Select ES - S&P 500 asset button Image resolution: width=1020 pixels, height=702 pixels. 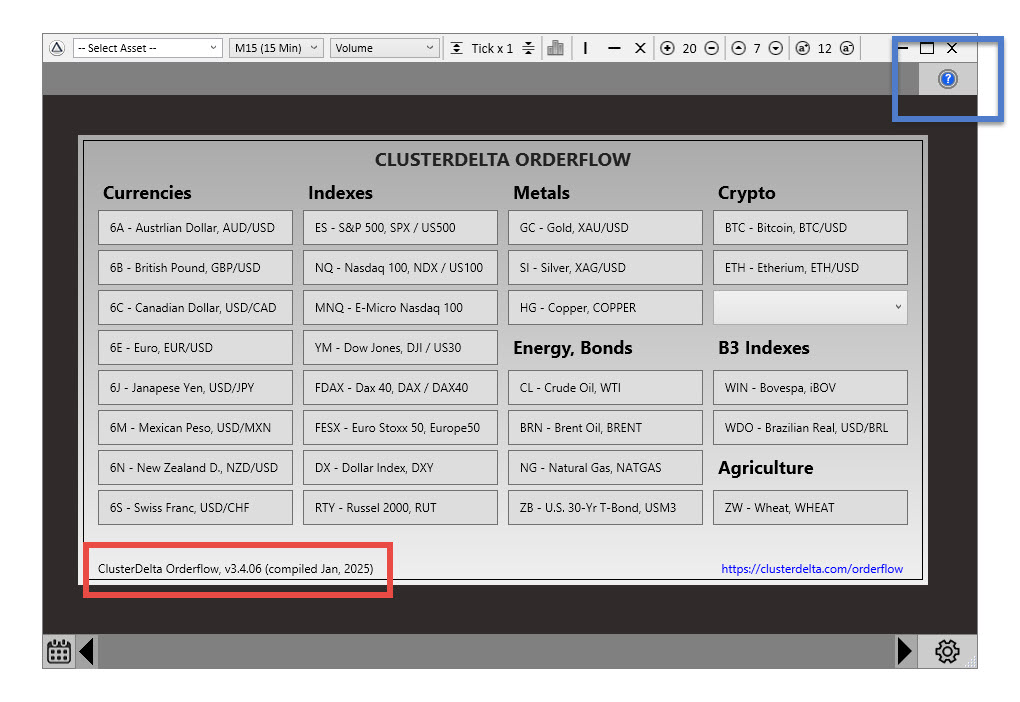pos(400,228)
